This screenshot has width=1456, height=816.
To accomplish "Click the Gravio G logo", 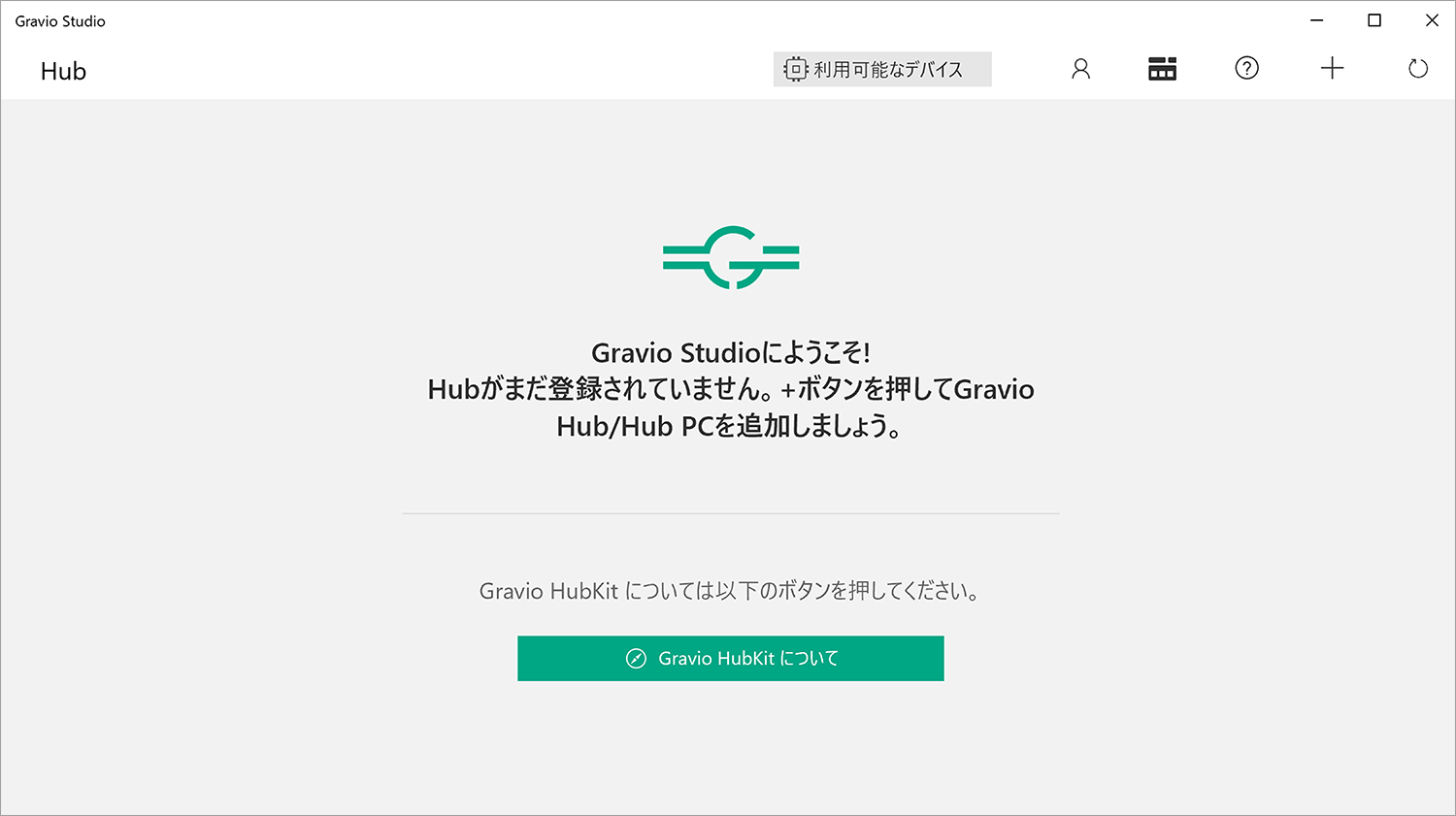I will click(731, 258).
